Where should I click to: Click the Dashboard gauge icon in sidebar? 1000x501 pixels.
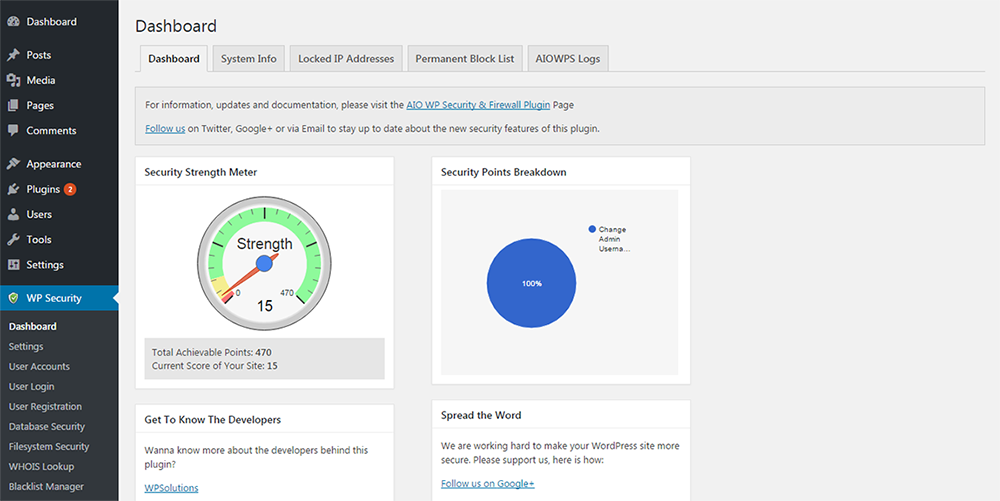click(13, 22)
